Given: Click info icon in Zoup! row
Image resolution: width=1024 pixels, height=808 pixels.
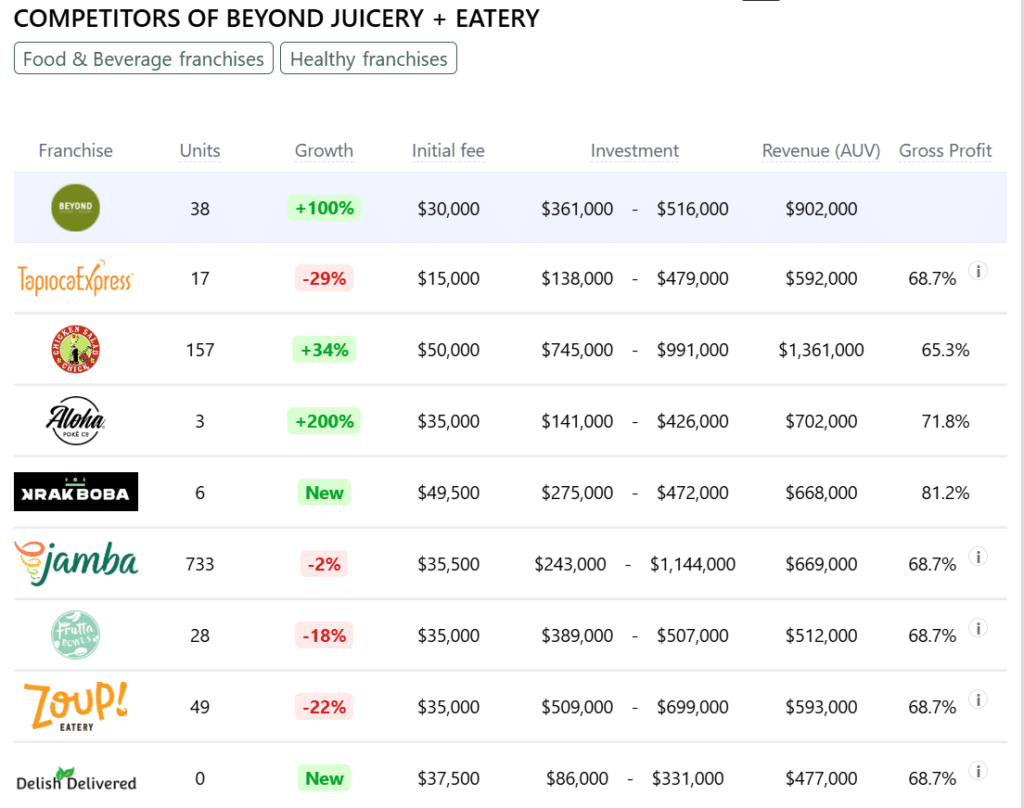Looking at the screenshot, I should pyautogui.click(x=978, y=699).
